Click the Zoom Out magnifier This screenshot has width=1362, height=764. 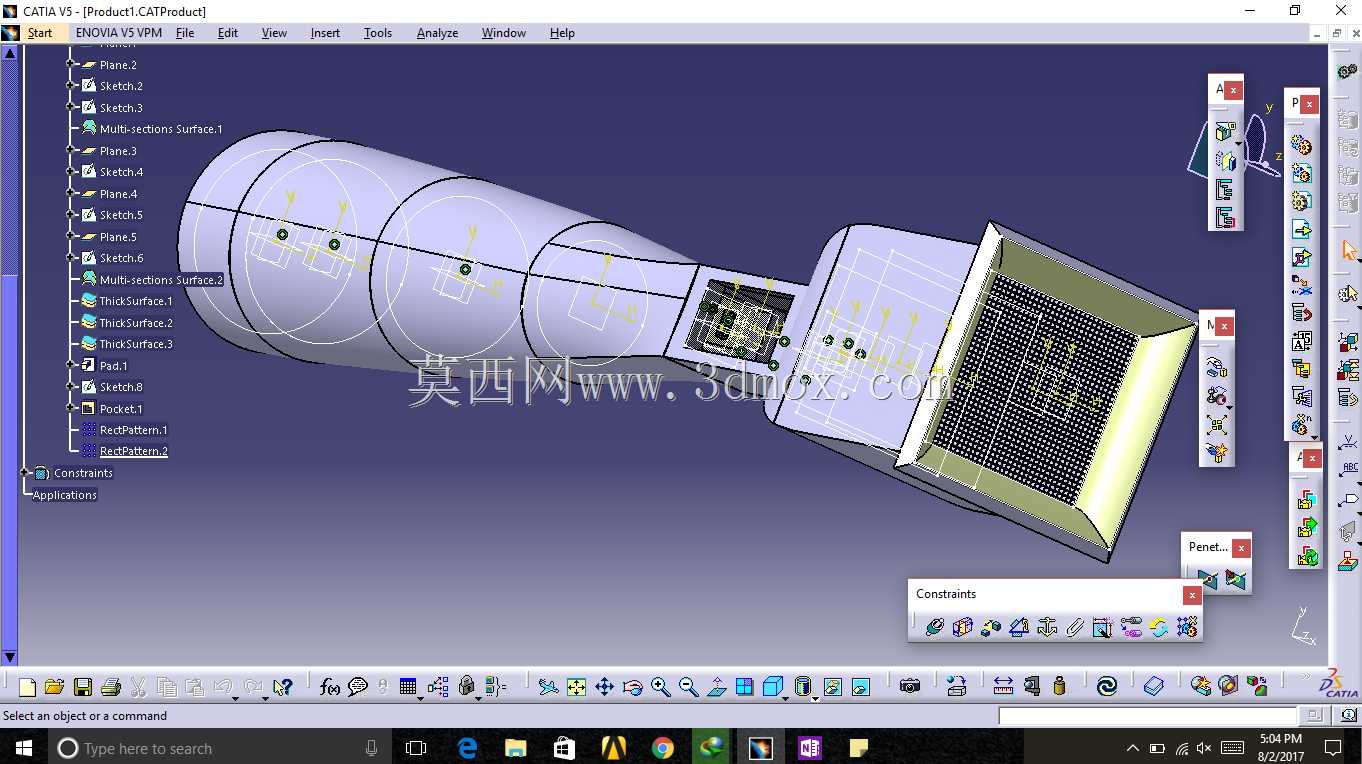click(x=688, y=687)
